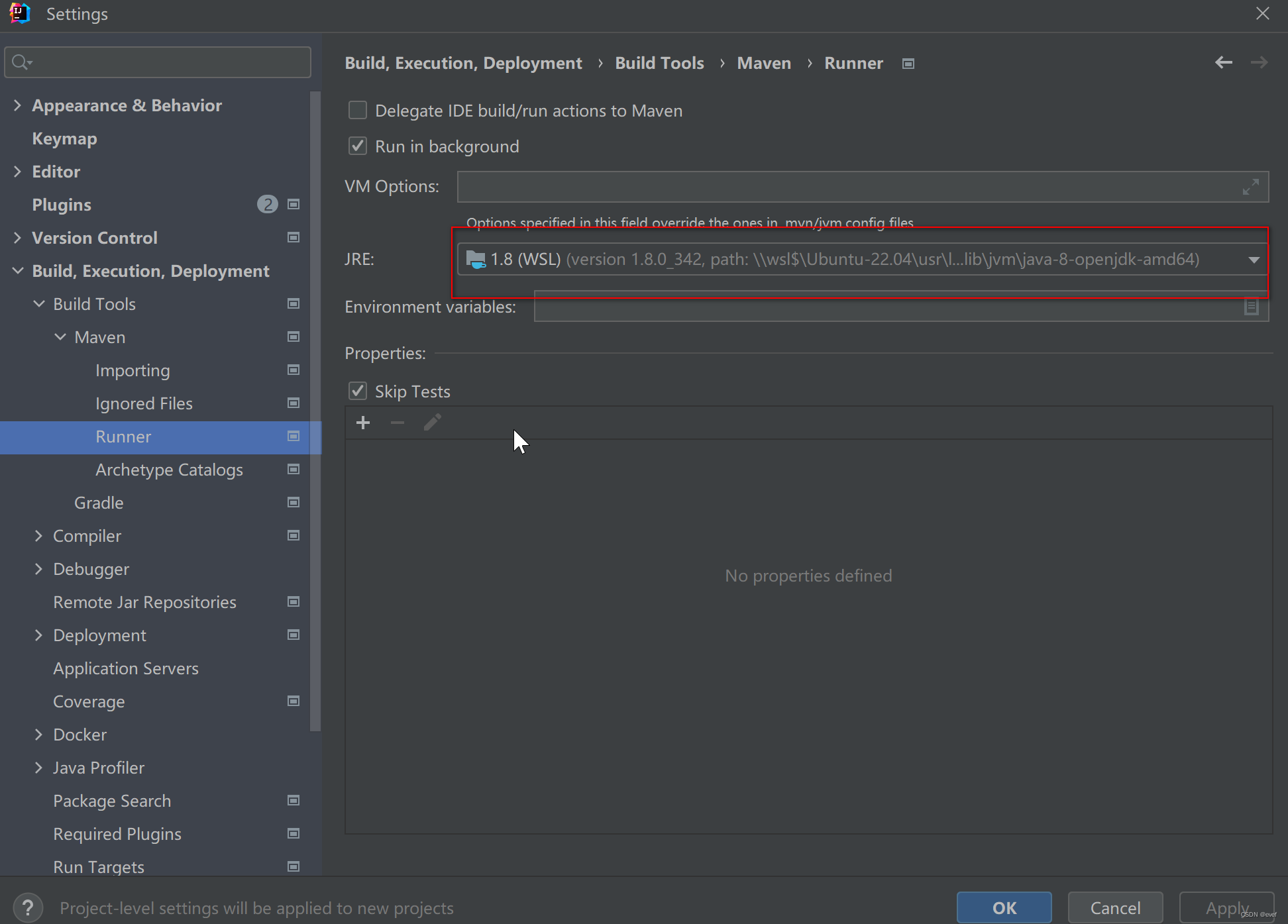Click project-level icon on Maven row
This screenshot has width=1288, height=924.
tap(294, 336)
